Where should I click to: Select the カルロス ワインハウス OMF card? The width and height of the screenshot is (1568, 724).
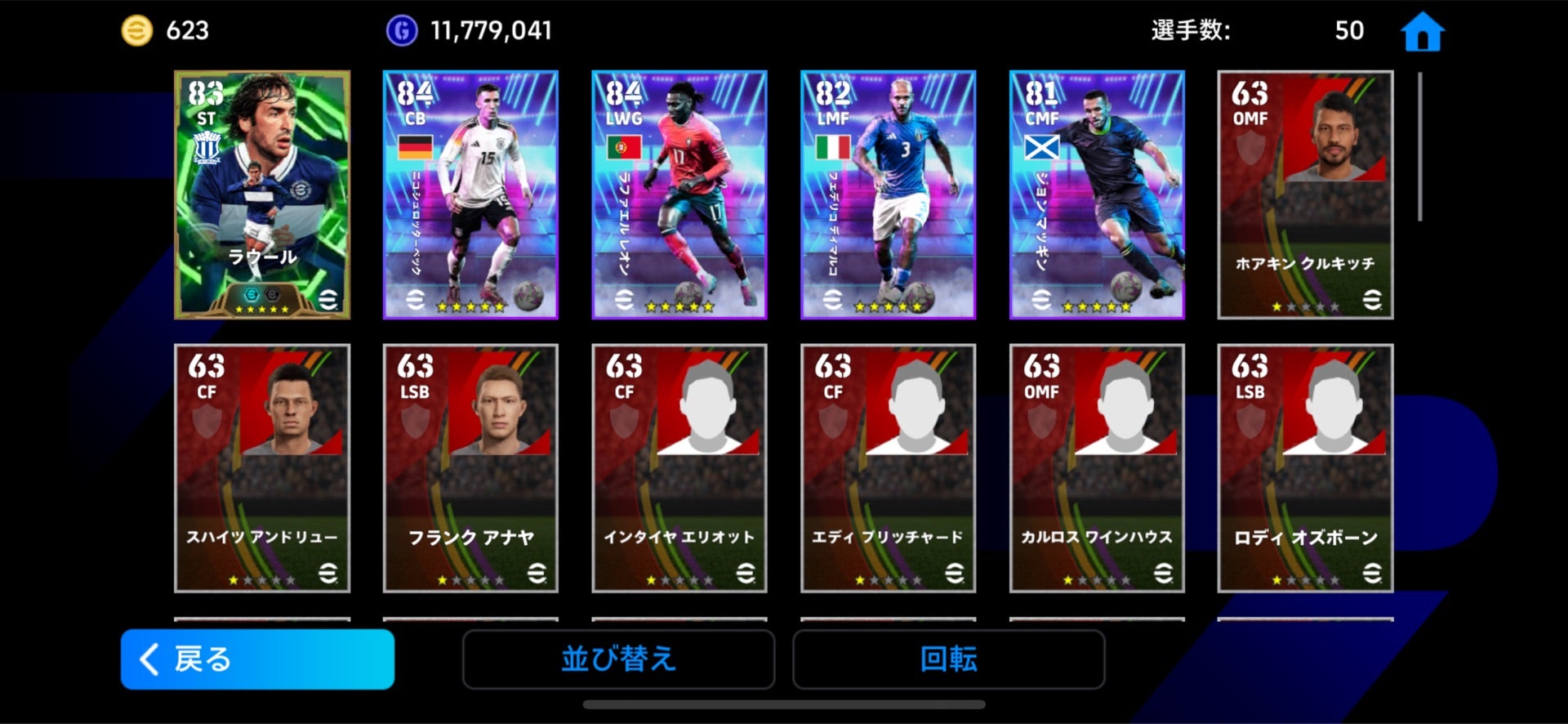(x=1097, y=468)
